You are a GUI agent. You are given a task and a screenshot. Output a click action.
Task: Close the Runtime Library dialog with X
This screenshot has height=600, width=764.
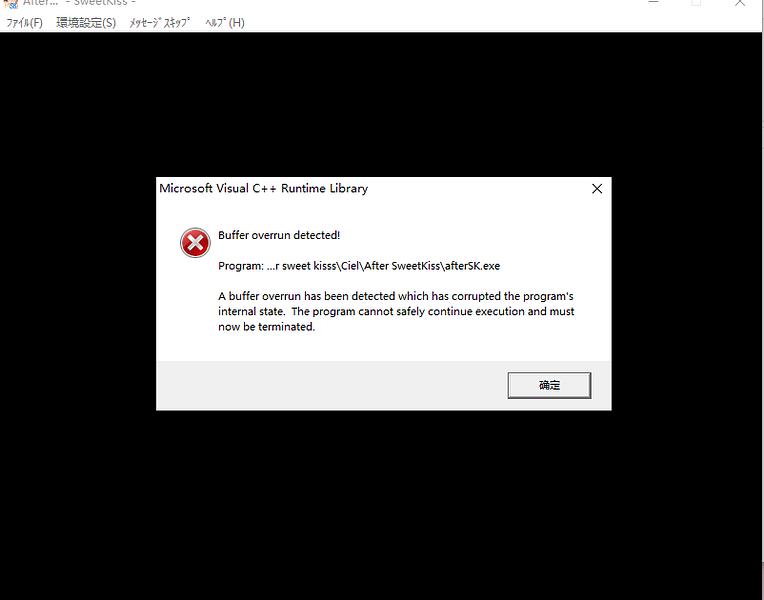tap(597, 189)
